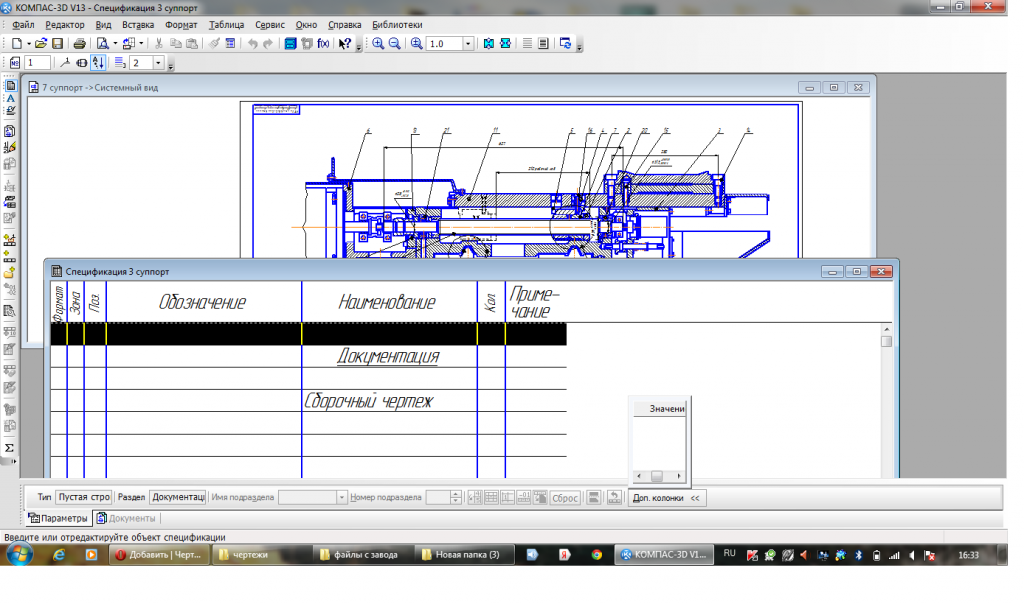Screen dimensions: 1024x604
Task: Open the Формат menu
Action: tap(181, 25)
